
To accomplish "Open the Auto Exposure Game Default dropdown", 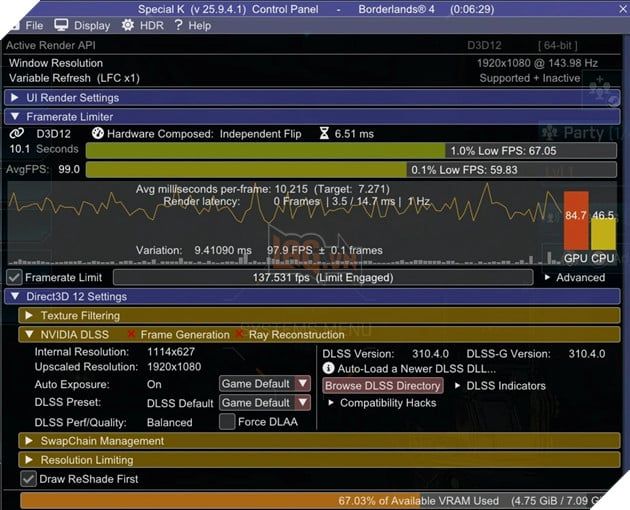I will pyautogui.click(x=265, y=384).
